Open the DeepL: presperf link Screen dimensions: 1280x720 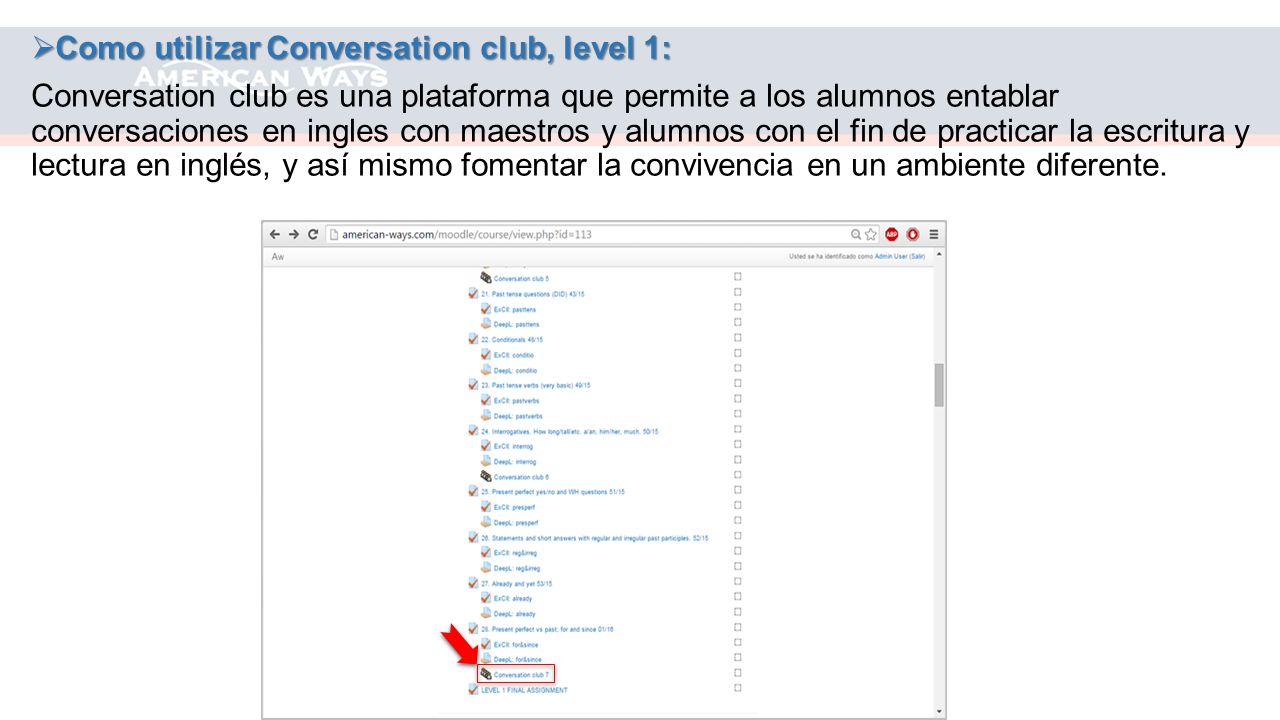(516, 522)
